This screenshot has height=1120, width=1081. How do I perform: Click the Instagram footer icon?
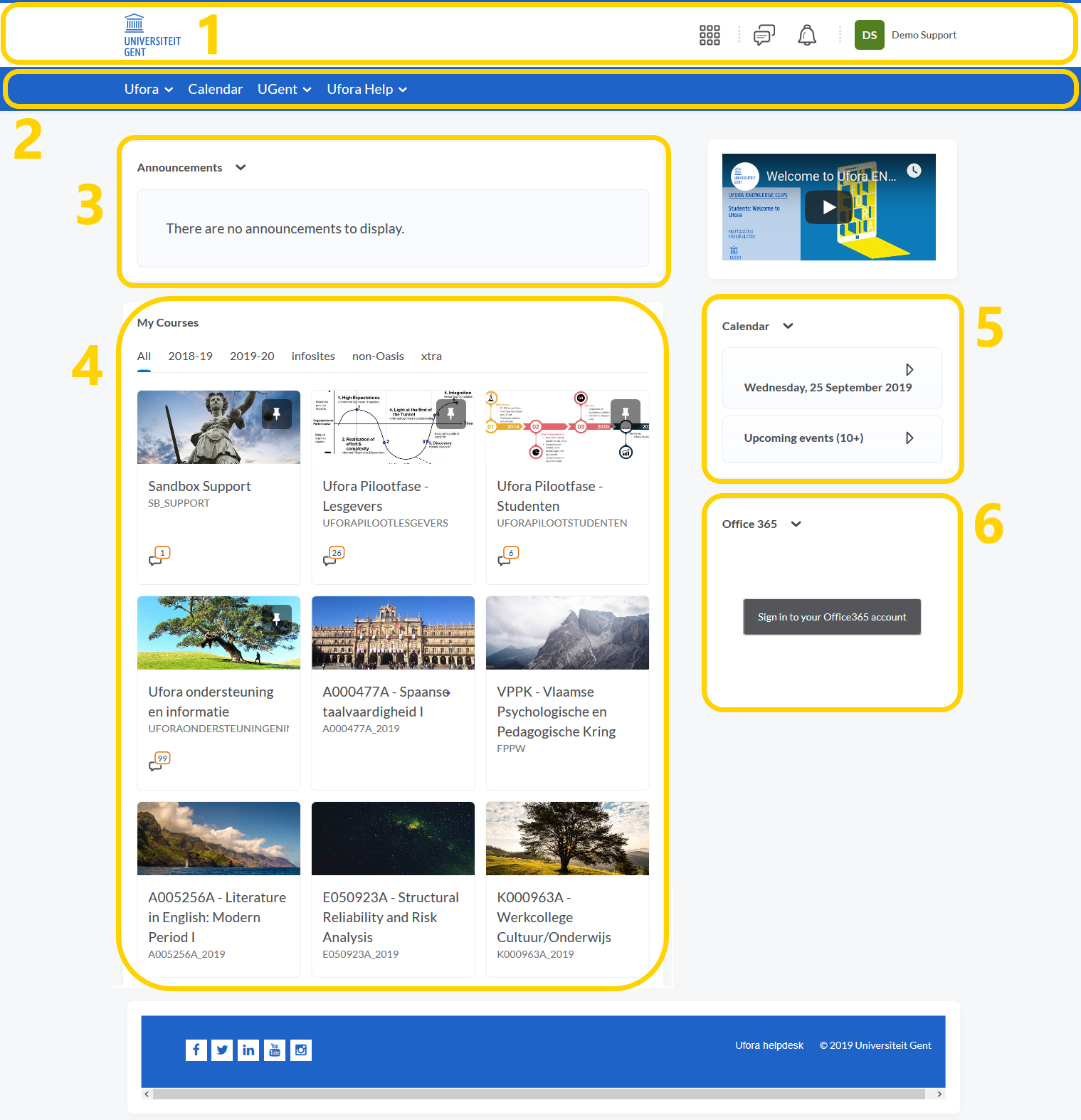tap(301, 1050)
